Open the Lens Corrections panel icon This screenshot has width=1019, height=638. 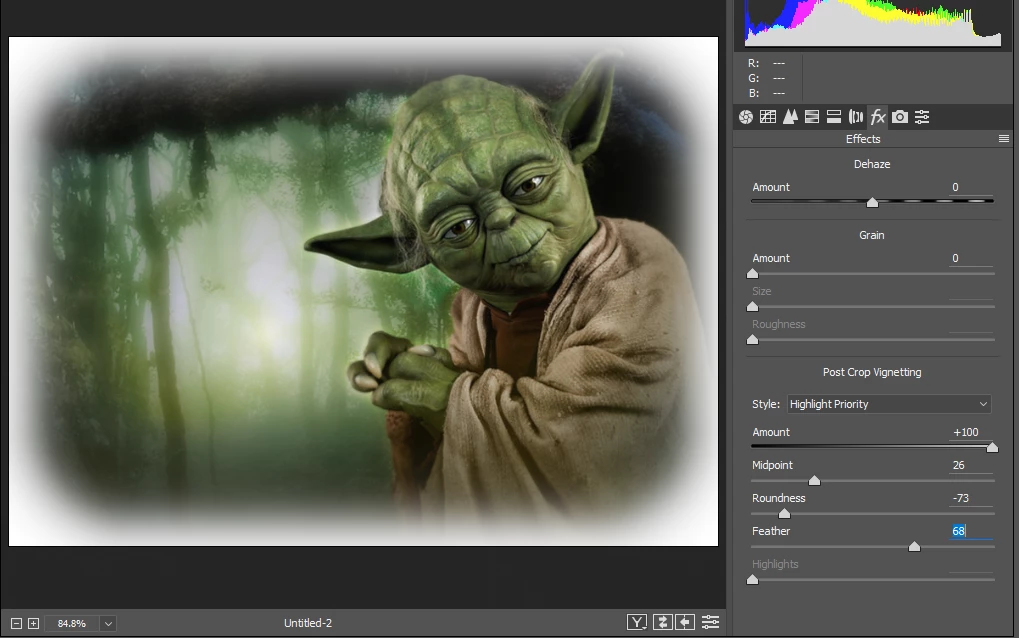pyautogui.click(x=856, y=117)
